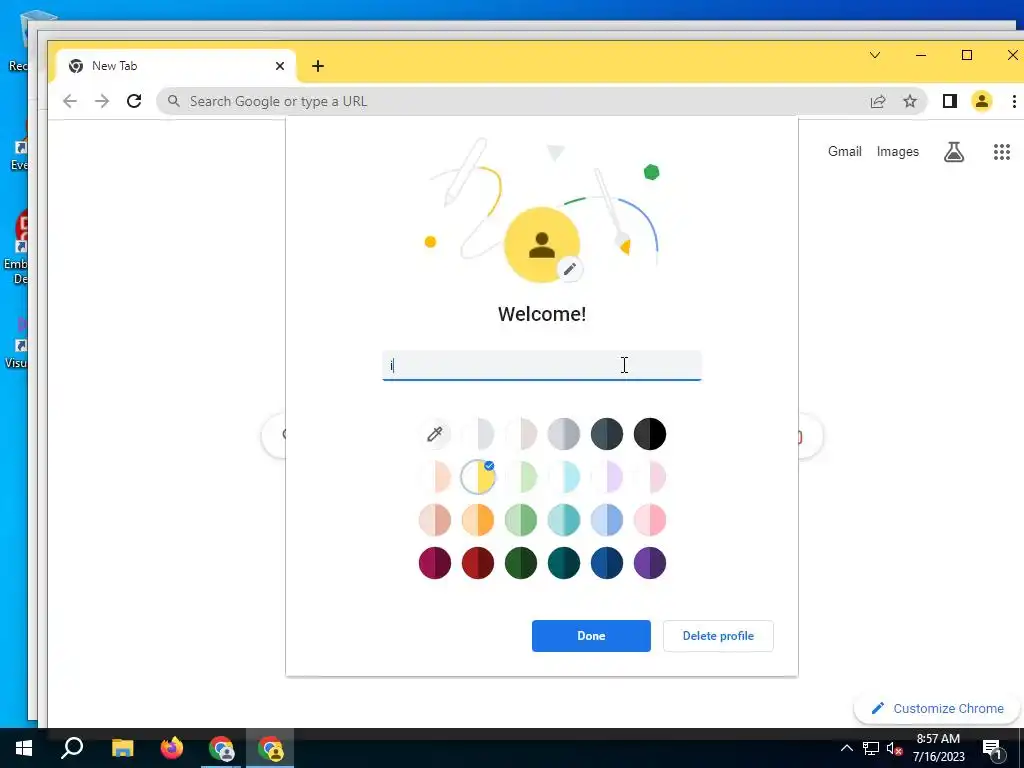Click the profile name input field

542,365
